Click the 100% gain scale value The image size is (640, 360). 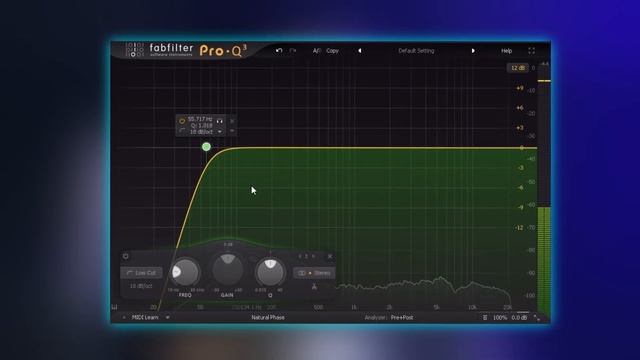click(500, 317)
